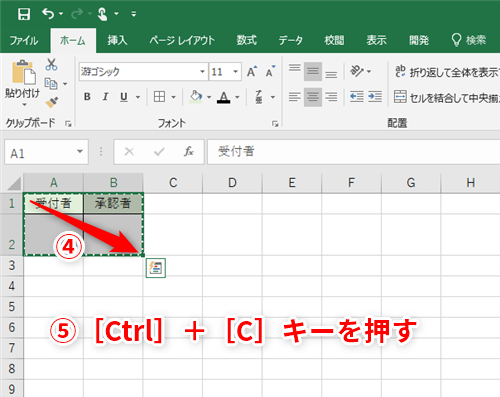Click the Cut scissors icon
The height and width of the screenshot is (397, 500).
(x=51, y=64)
